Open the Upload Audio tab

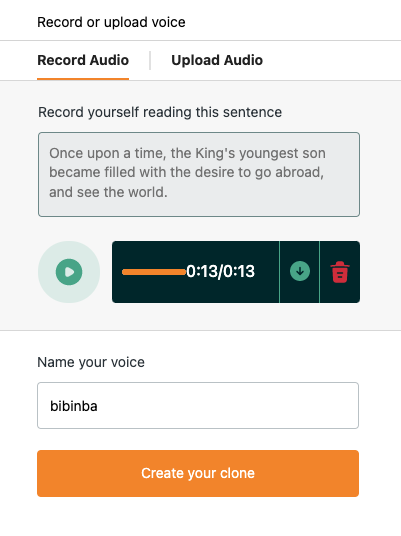pos(217,60)
